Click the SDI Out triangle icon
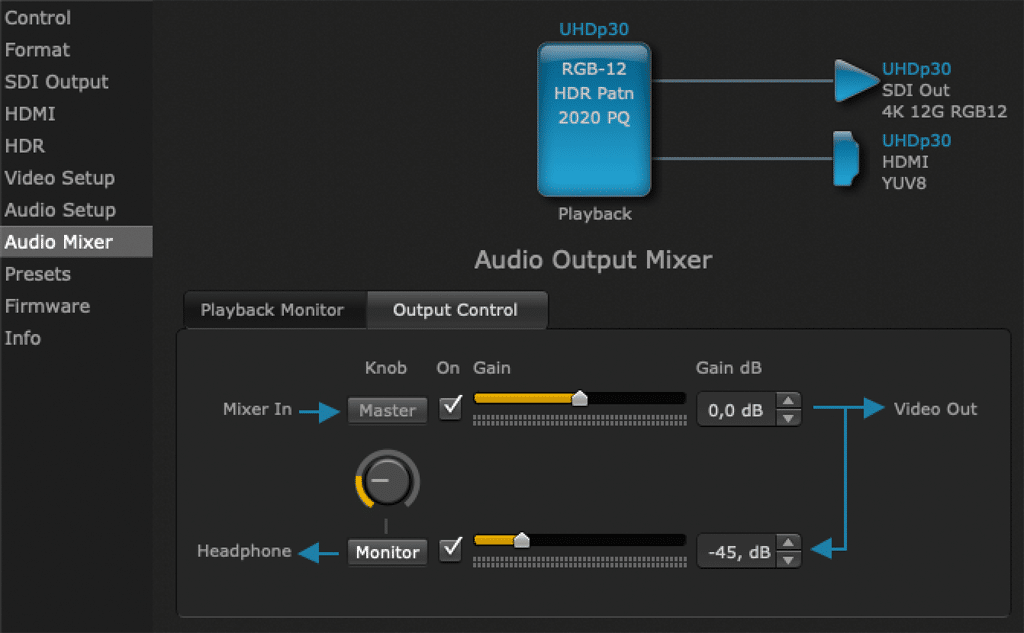 854,80
